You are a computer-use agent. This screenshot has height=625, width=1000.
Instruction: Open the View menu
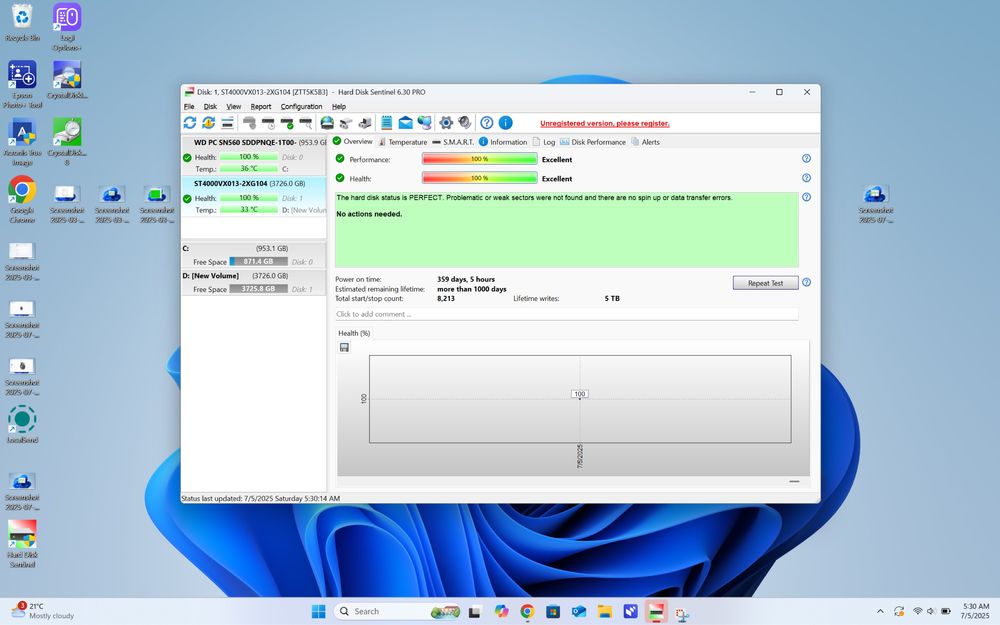pos(234,107)
